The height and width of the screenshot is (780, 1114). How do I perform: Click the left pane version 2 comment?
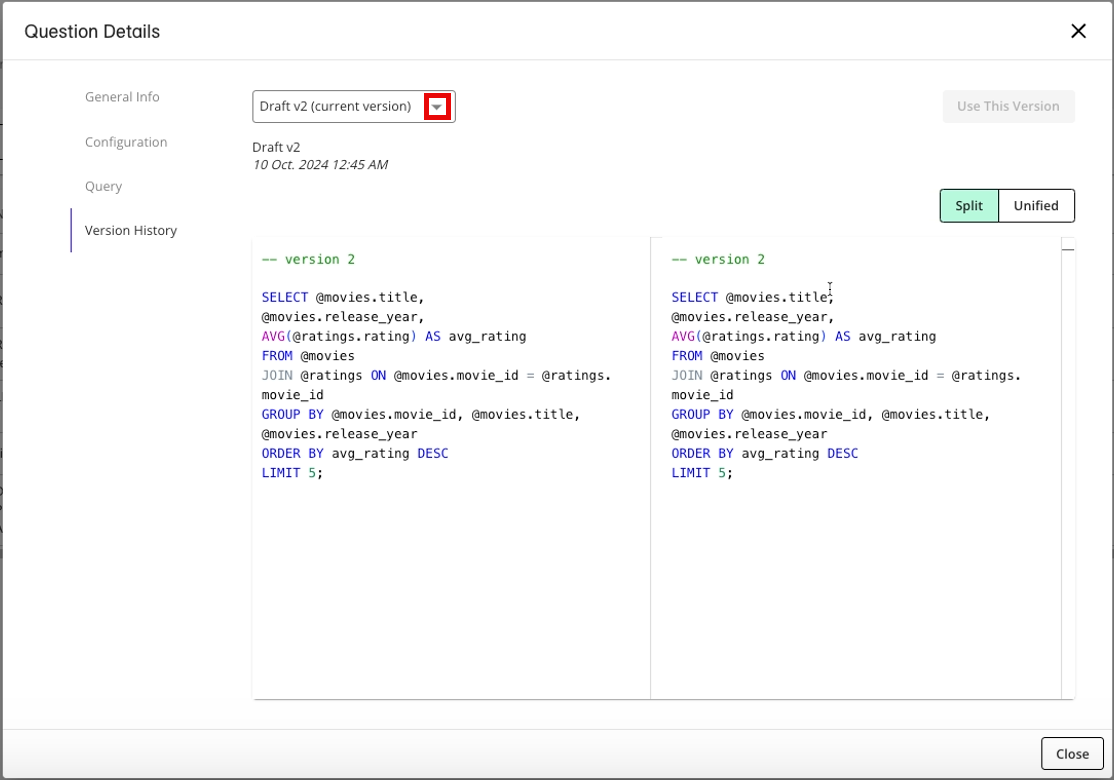[308, 259]
